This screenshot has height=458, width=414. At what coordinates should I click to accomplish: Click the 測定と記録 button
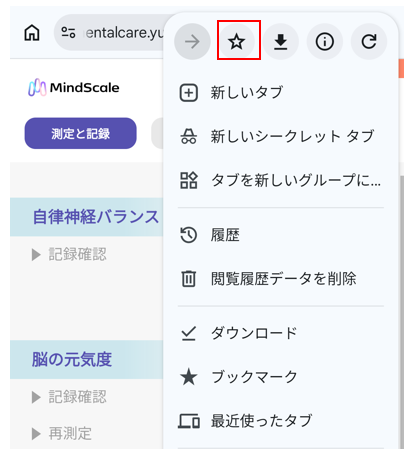point(81,133)
